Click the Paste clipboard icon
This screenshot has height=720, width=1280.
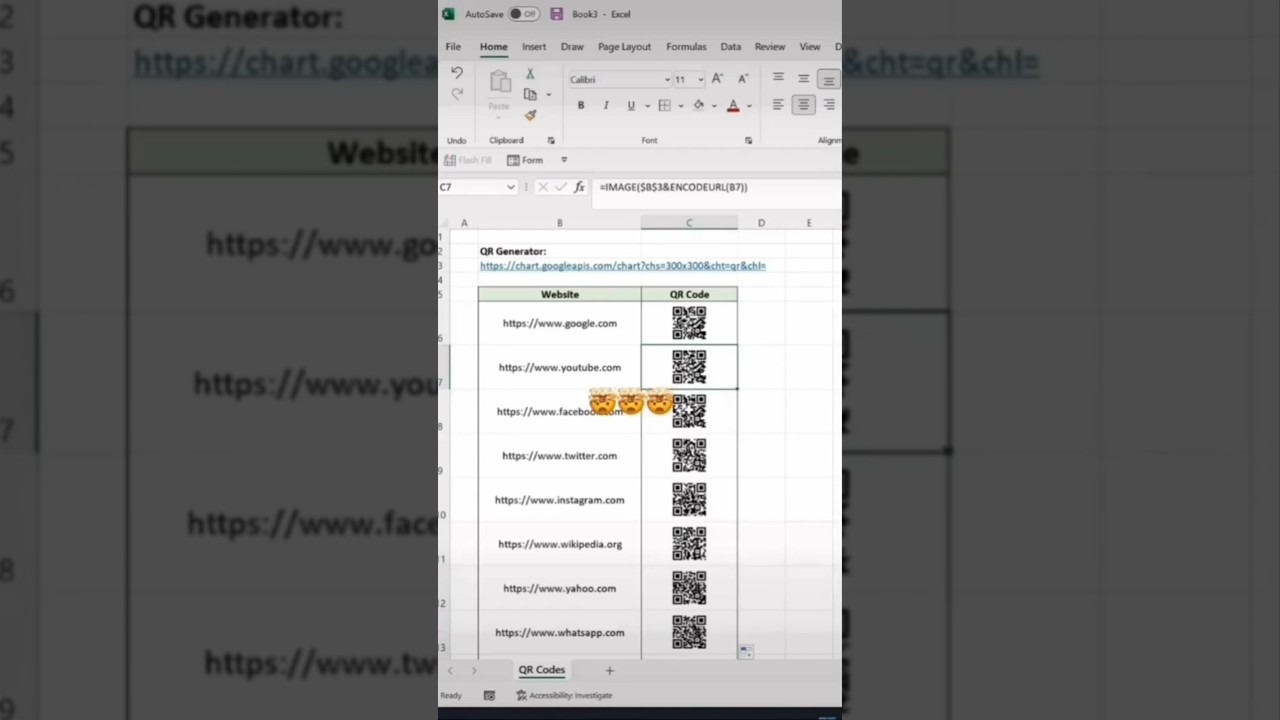(x=500, y=84)
